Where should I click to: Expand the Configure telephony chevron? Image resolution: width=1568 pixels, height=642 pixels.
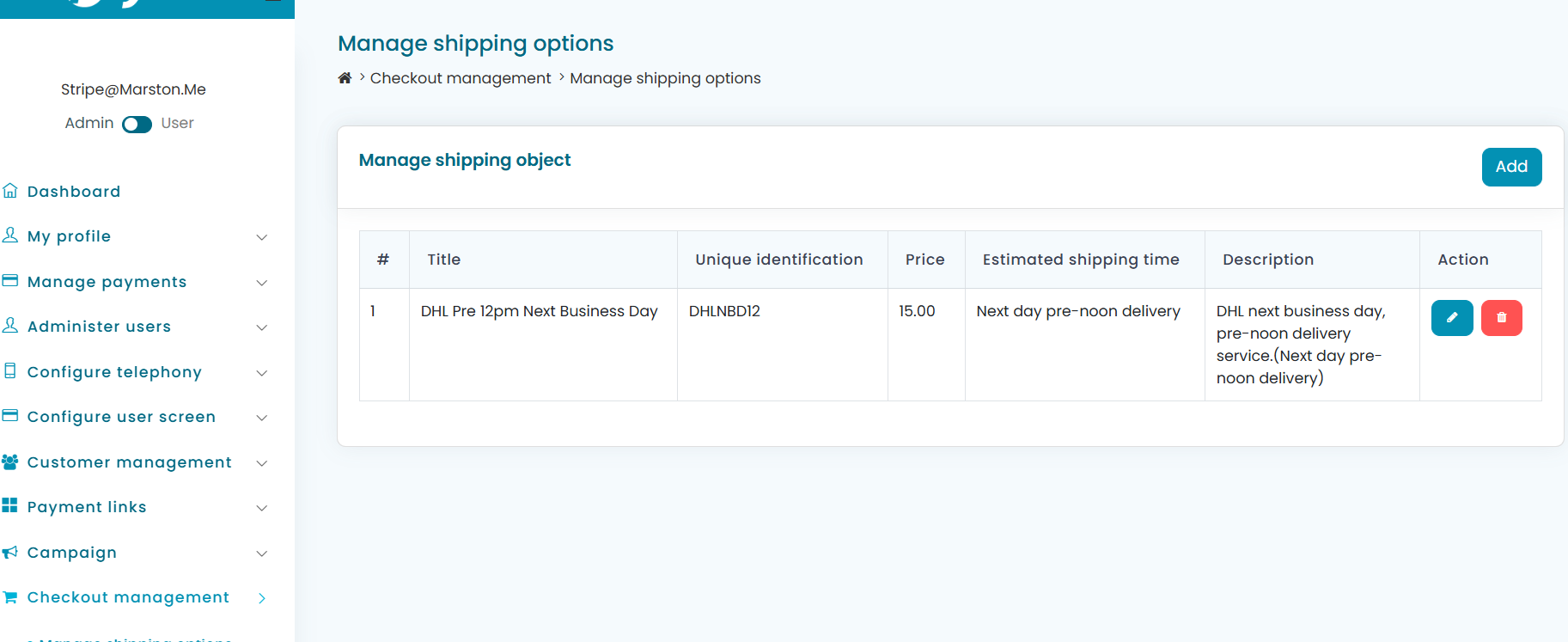[x=262, y=373]
